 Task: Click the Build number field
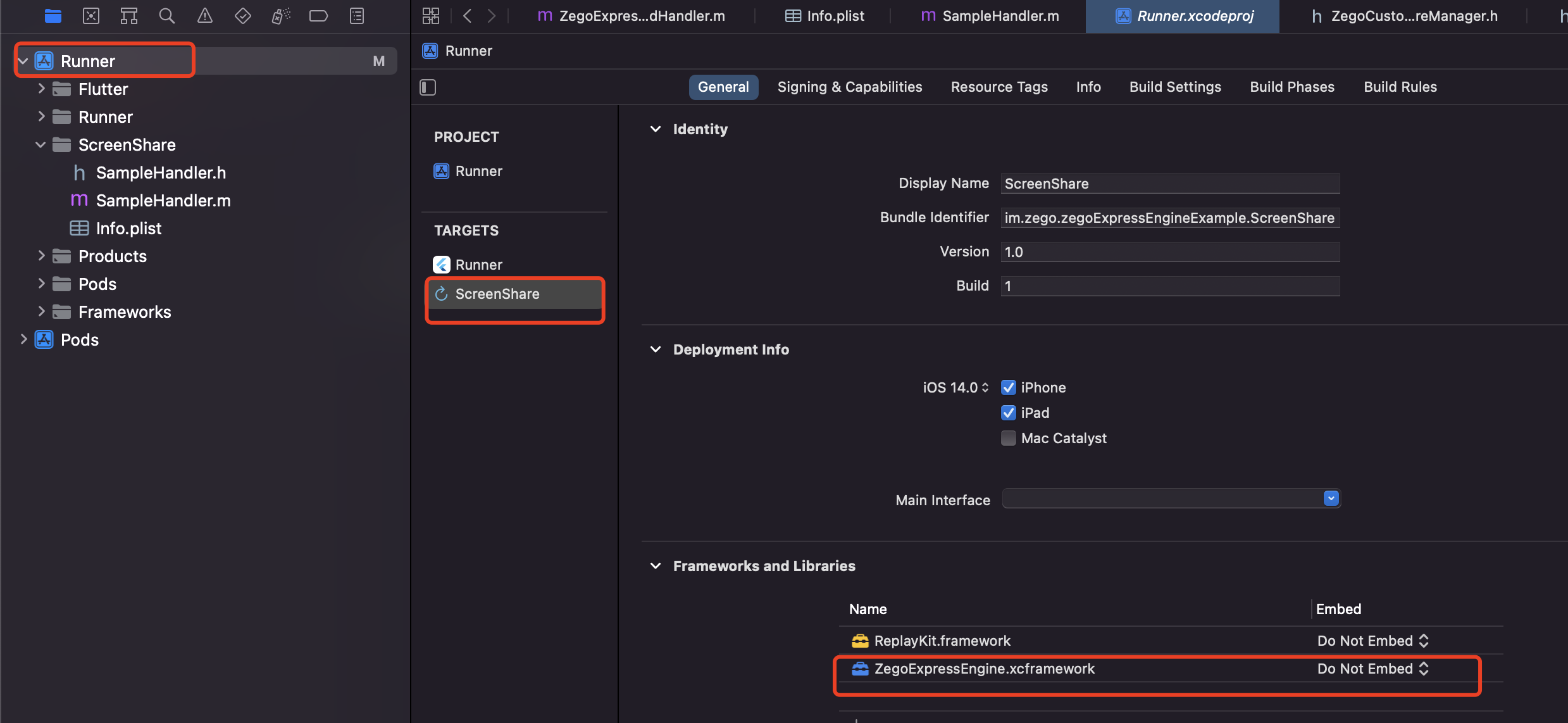click(x=1171, y=286)
